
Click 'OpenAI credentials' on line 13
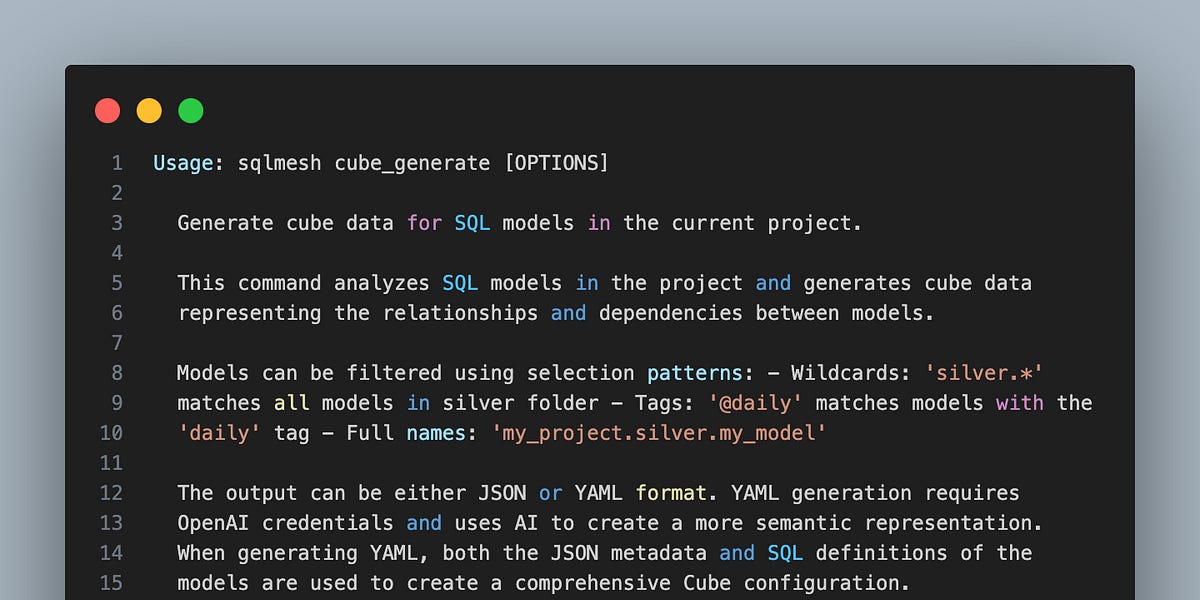285,523
